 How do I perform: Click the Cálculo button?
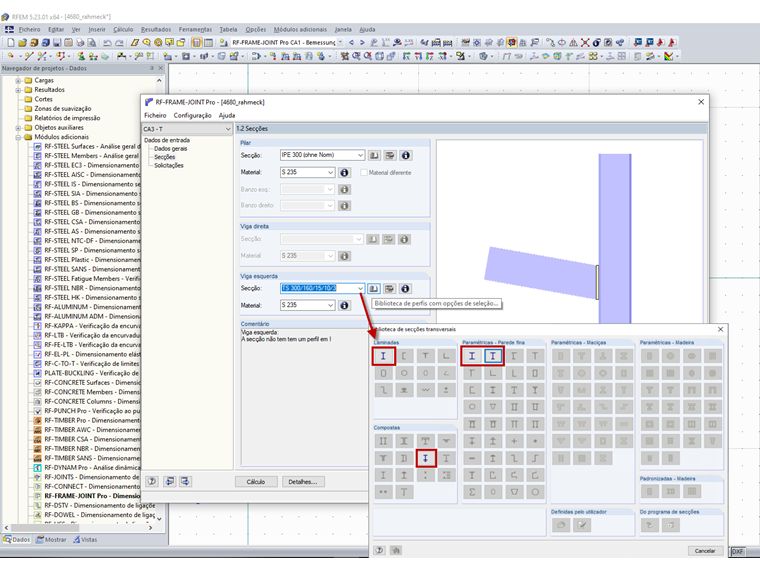(x=256, y=482)
